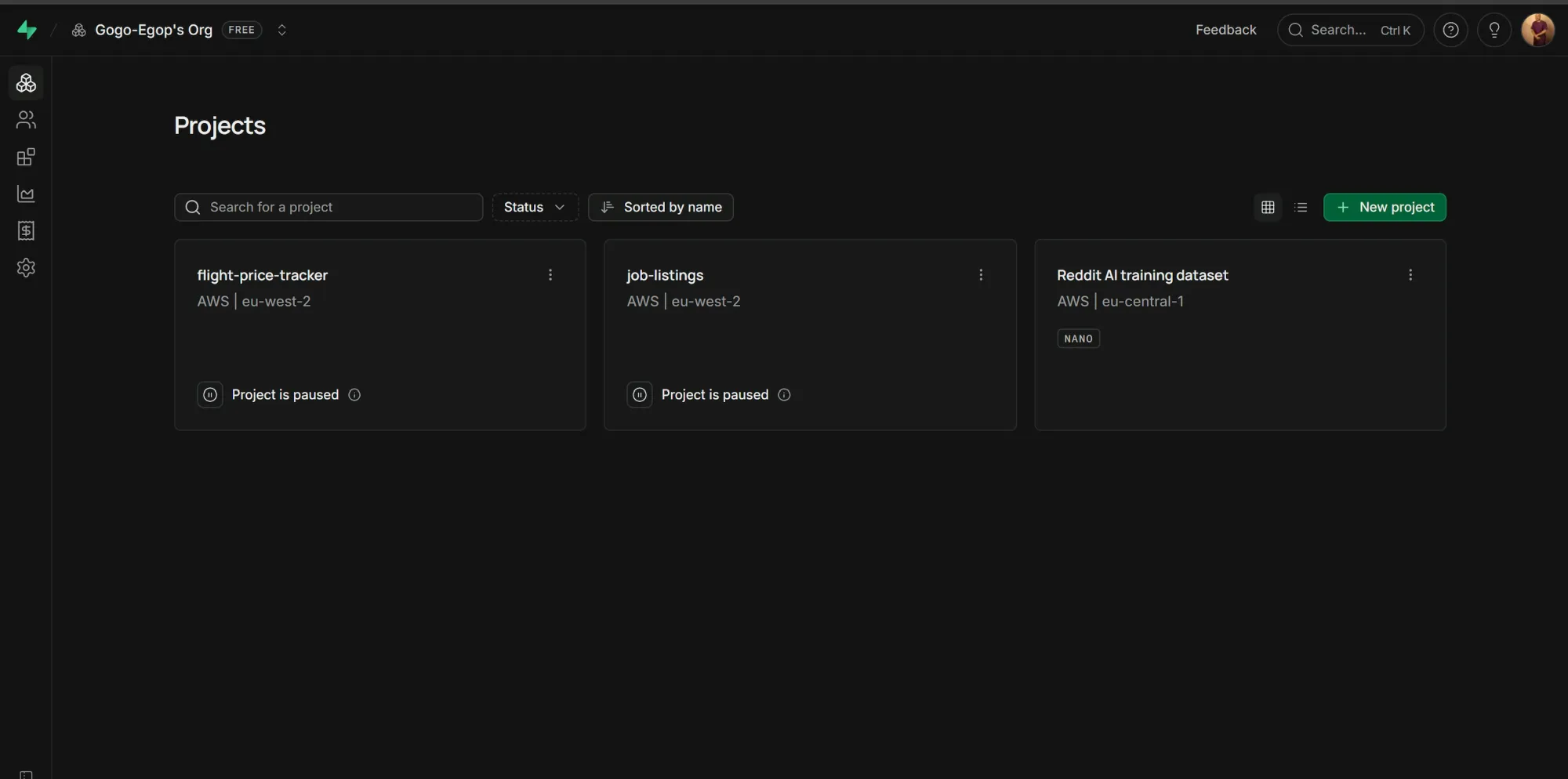Open the Billing sidebar icon

(x=26, y=230)
